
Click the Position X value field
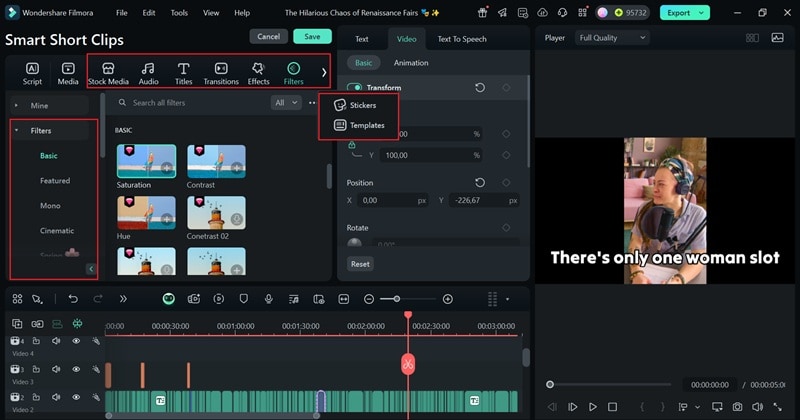[393, 201]
